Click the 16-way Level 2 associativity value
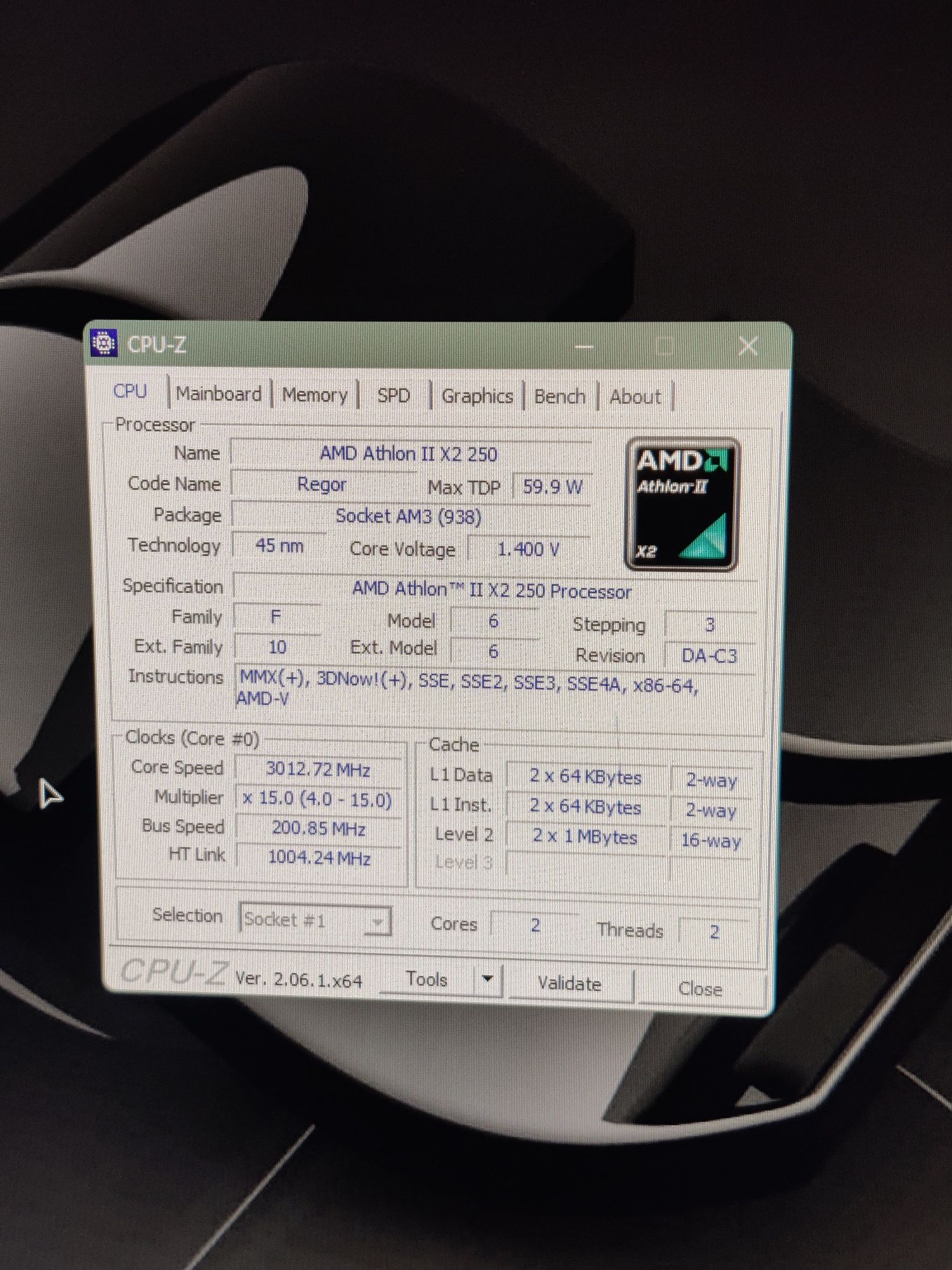 [711, 841]
